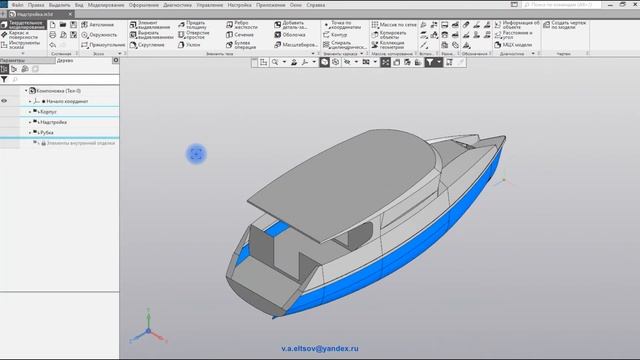
Task: Select Элементы внутренней отделки tree item
Action: click(x=80, y=143)
